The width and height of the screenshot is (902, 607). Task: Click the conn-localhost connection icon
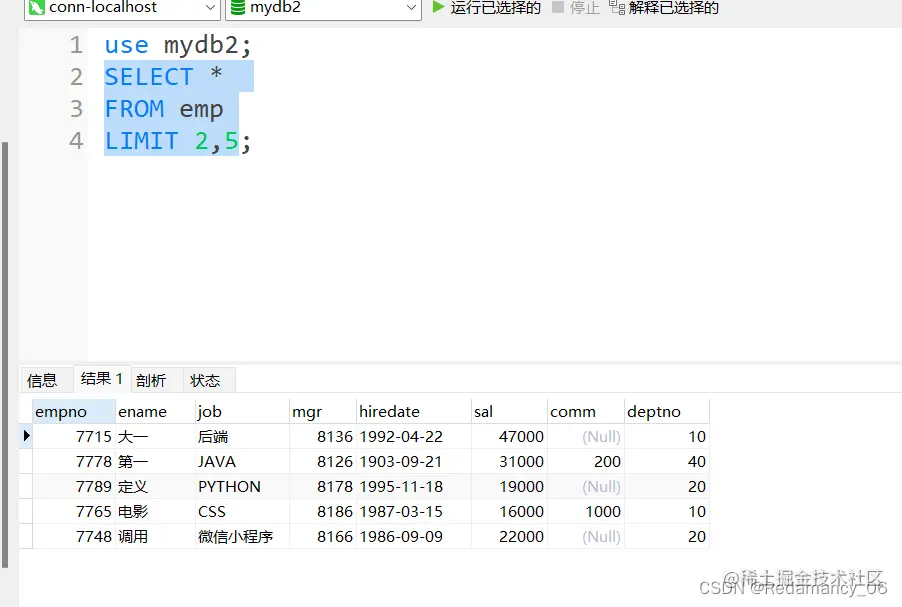tap(36, 7)
